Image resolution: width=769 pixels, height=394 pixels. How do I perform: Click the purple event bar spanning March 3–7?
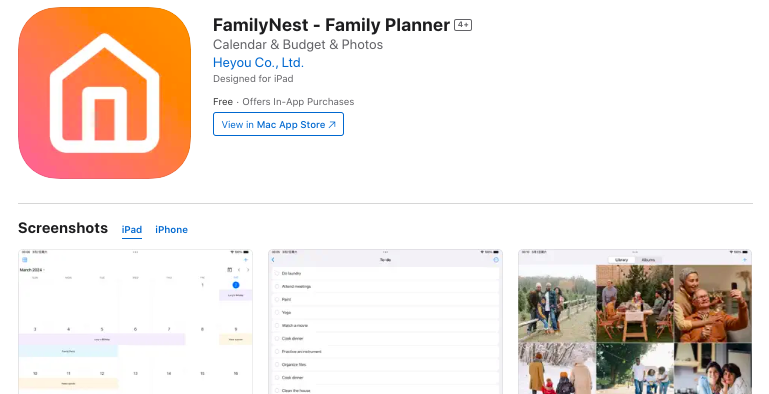(x=102, y=339)
